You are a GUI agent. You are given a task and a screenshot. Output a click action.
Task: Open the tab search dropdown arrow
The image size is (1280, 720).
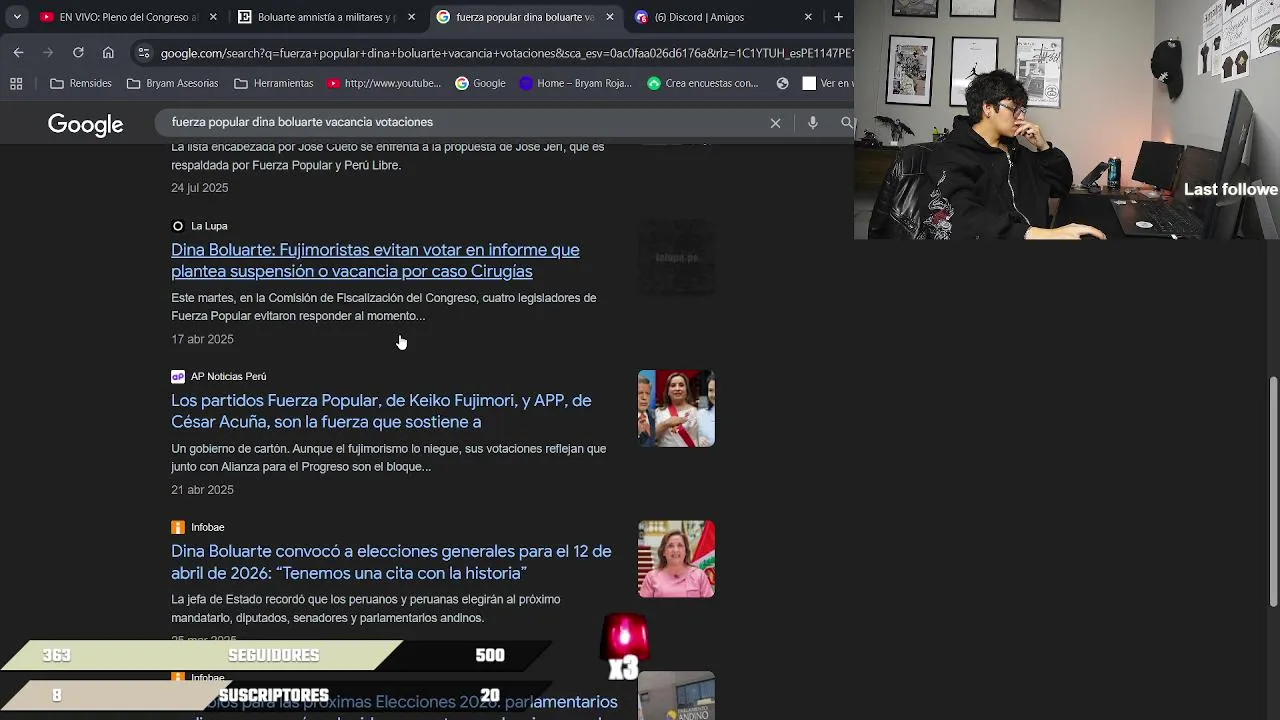(17, 17)
